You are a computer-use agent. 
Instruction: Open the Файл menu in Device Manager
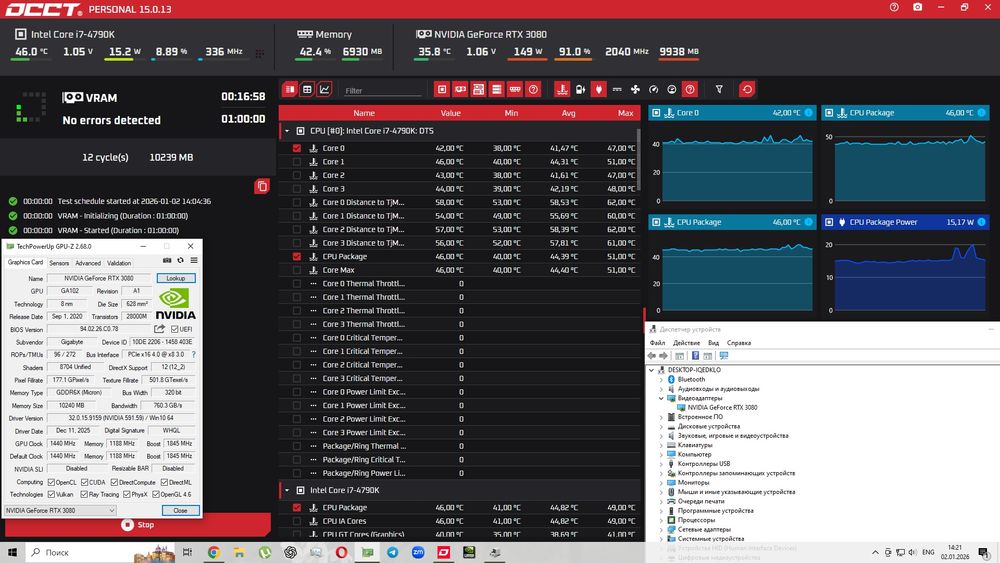click(x=658, y=343)
